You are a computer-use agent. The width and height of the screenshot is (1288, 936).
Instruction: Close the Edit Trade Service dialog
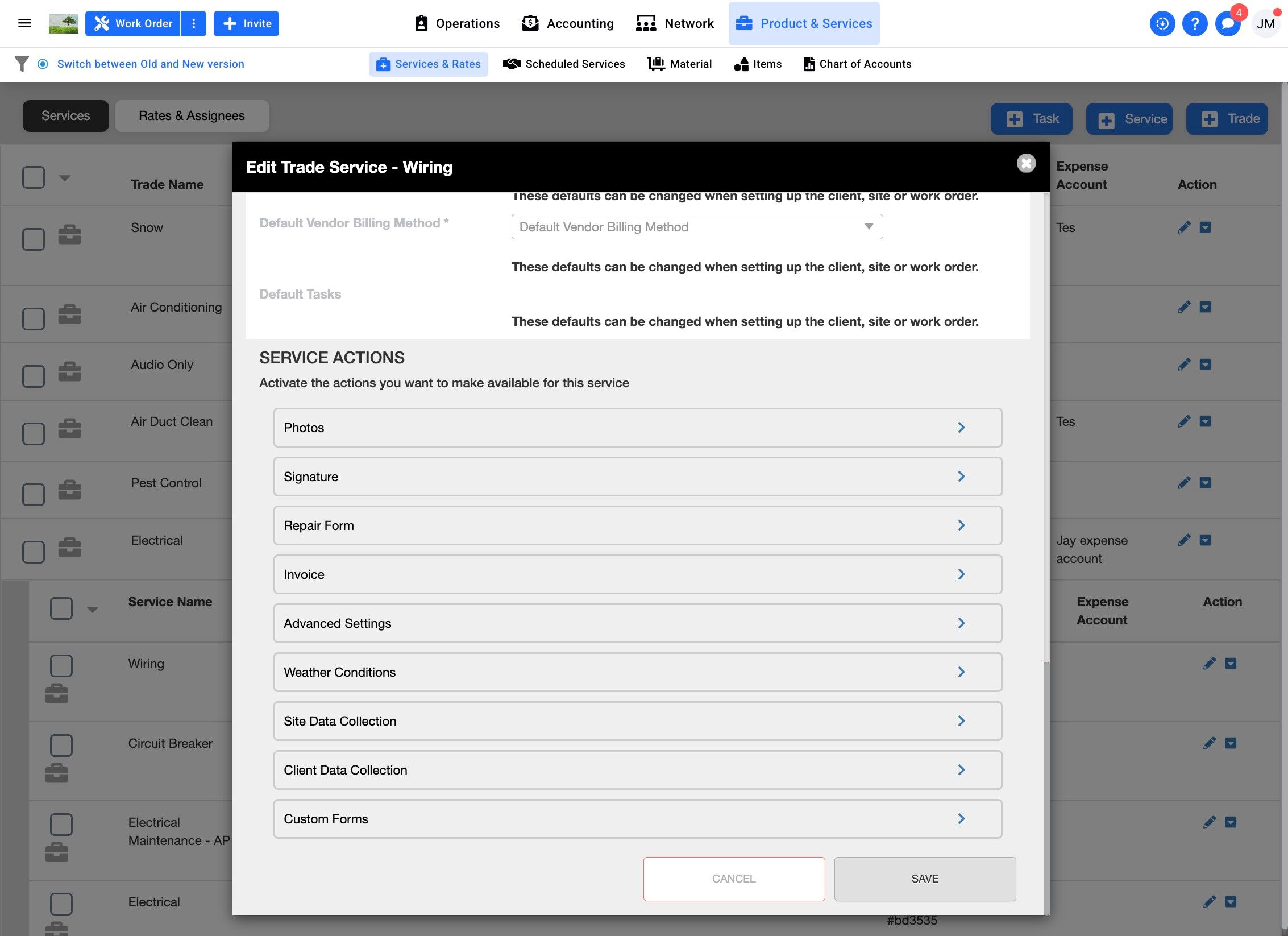click(x=1026, y=164)
